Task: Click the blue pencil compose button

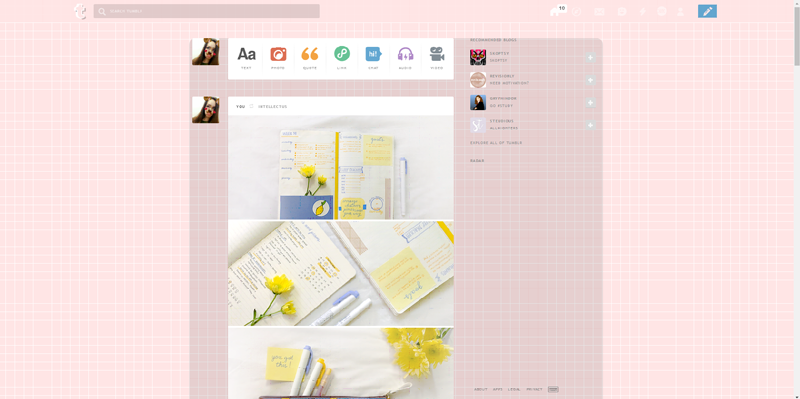Action: 707,11
